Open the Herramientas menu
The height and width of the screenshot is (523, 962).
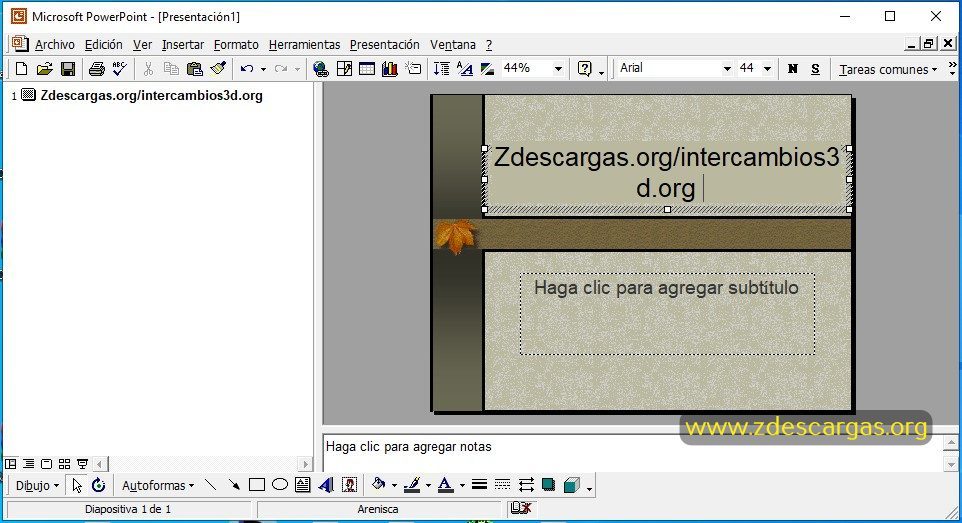(x=304, y=45)
